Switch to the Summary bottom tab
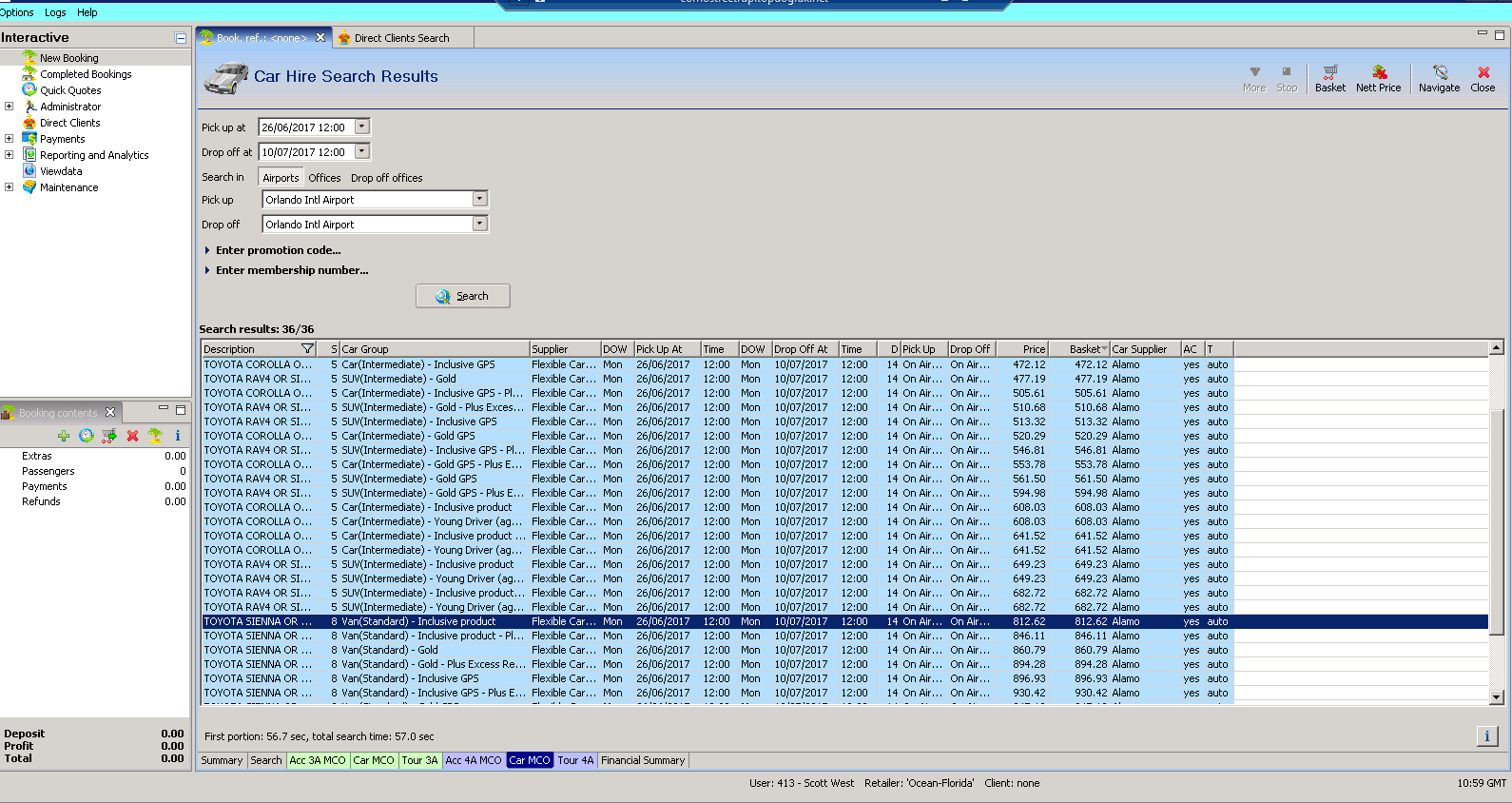This screenshot has height=803, width=1512. pos(222,760)
